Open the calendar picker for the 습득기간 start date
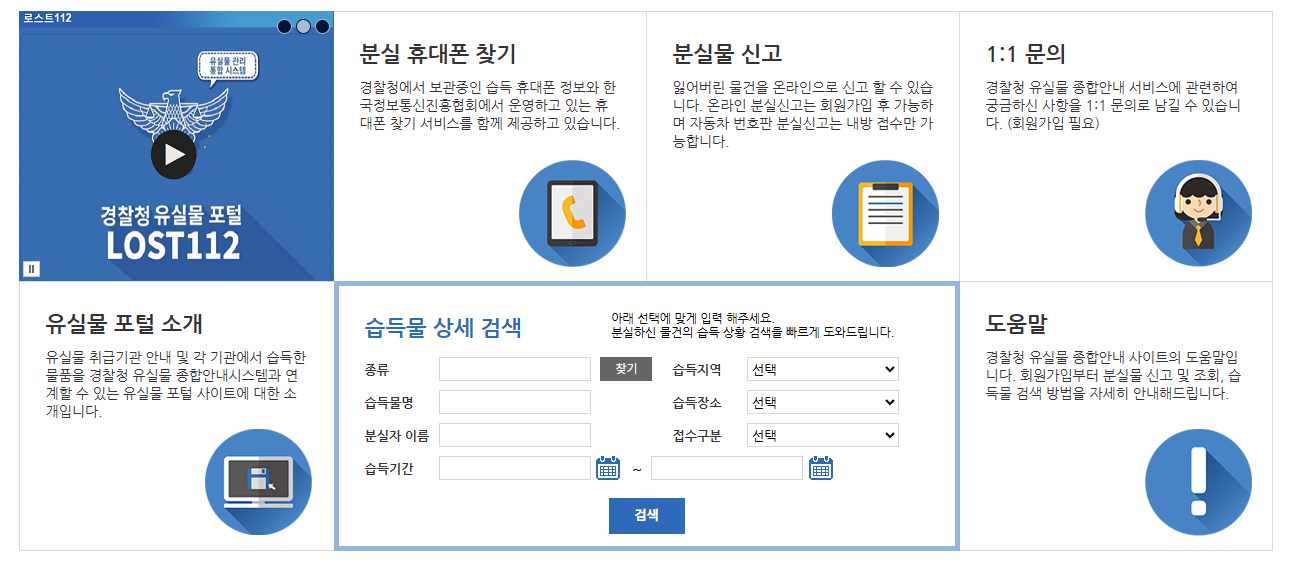Viewport: 1308px width, 579px height. click(x=609, y=467)
